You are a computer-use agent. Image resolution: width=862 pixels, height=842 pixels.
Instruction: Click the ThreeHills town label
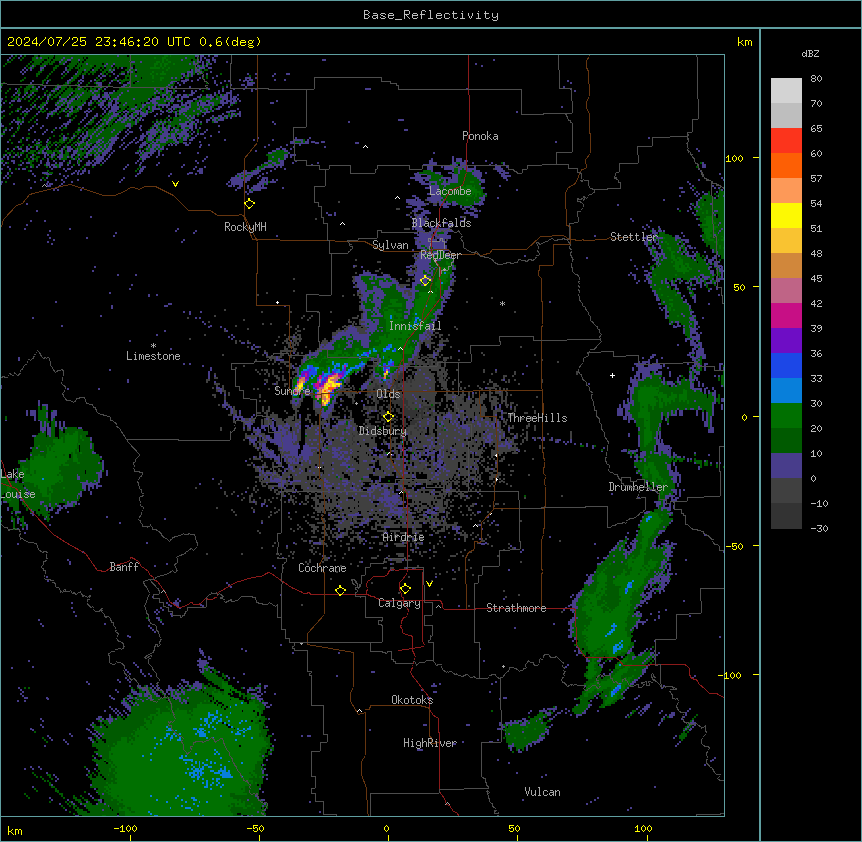(x=537, y=418)
